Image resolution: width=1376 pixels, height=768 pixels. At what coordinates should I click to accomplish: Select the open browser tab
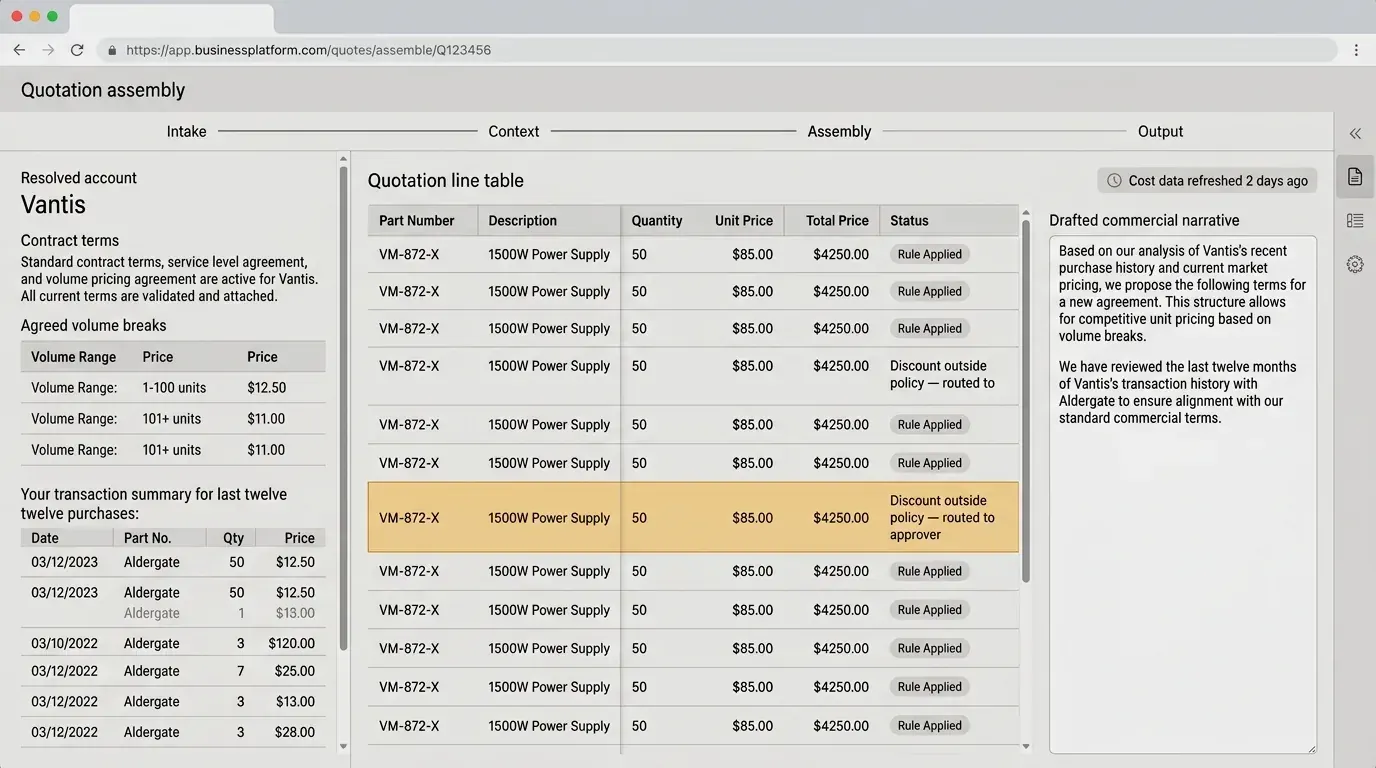point(172,18)
